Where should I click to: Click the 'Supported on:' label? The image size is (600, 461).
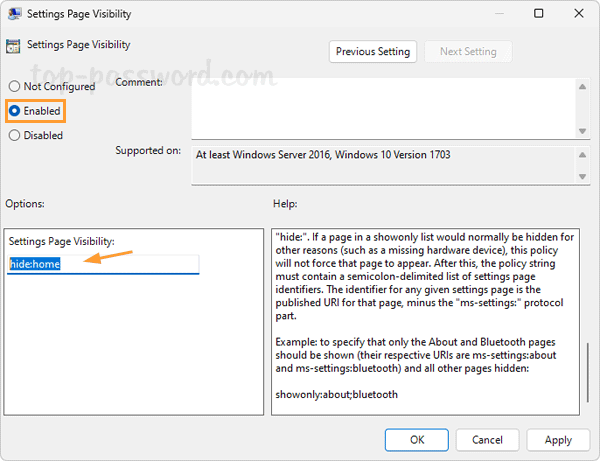pos(148,150)
